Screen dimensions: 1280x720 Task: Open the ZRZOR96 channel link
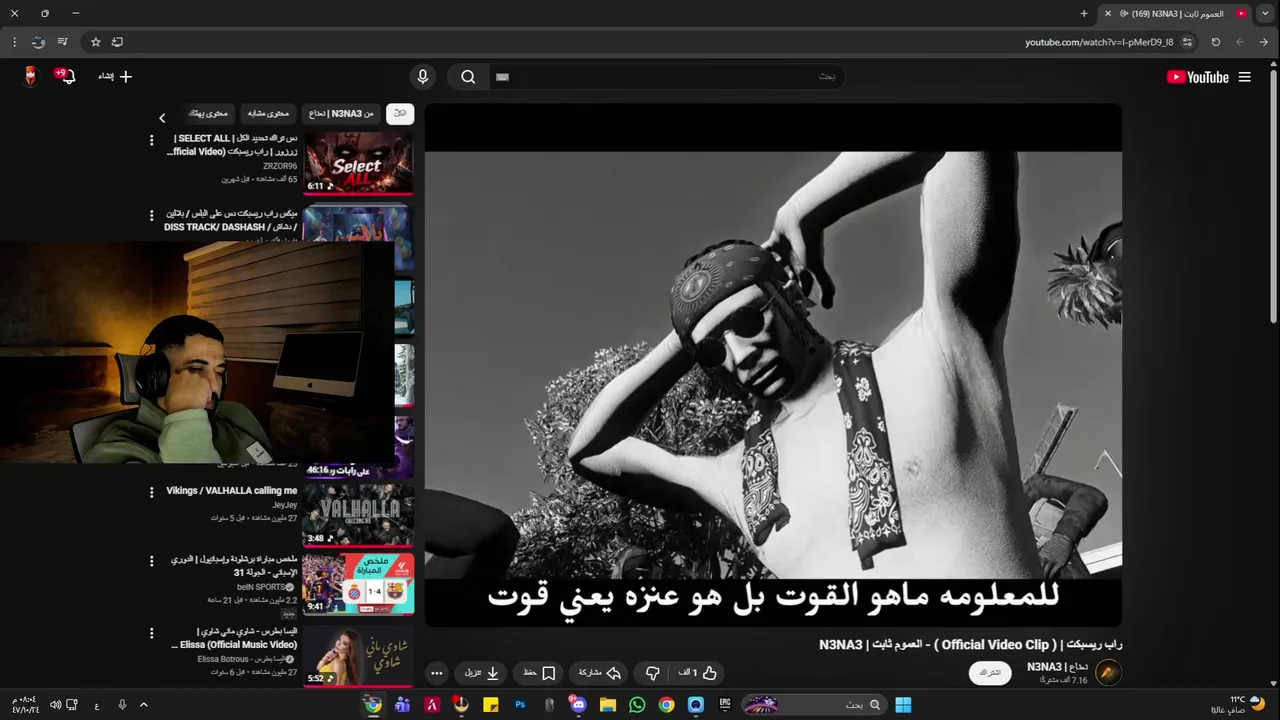click(x=280, y=166)
